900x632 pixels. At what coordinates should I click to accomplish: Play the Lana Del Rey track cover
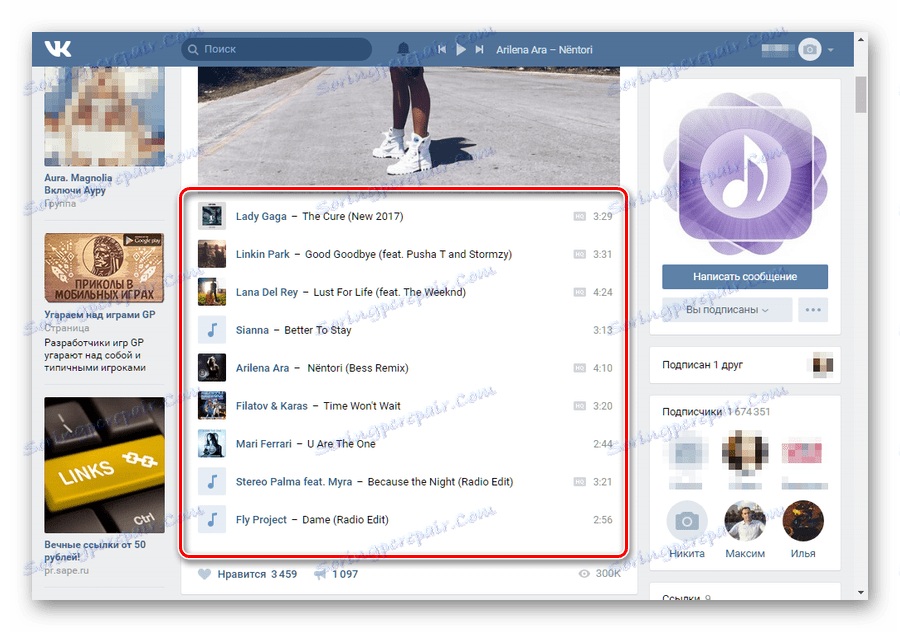pyautogui.click(x=212, y=292)
